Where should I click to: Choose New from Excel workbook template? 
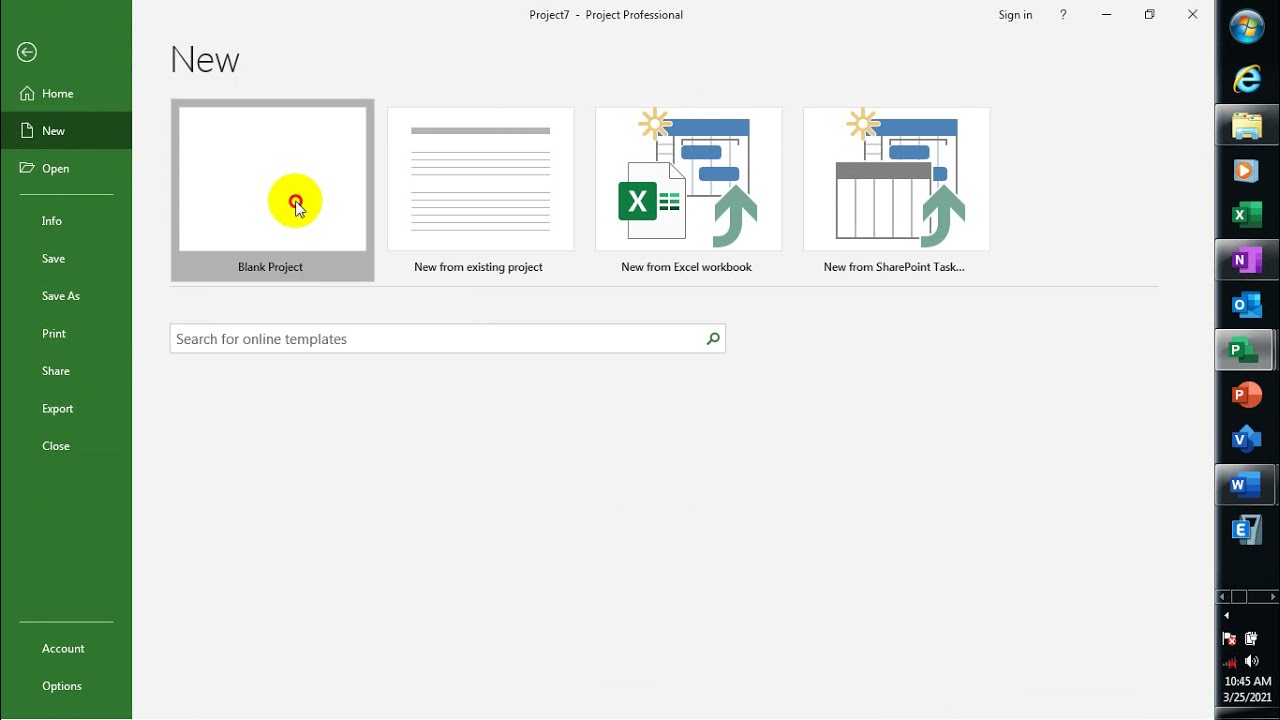[x=688, y=190]
